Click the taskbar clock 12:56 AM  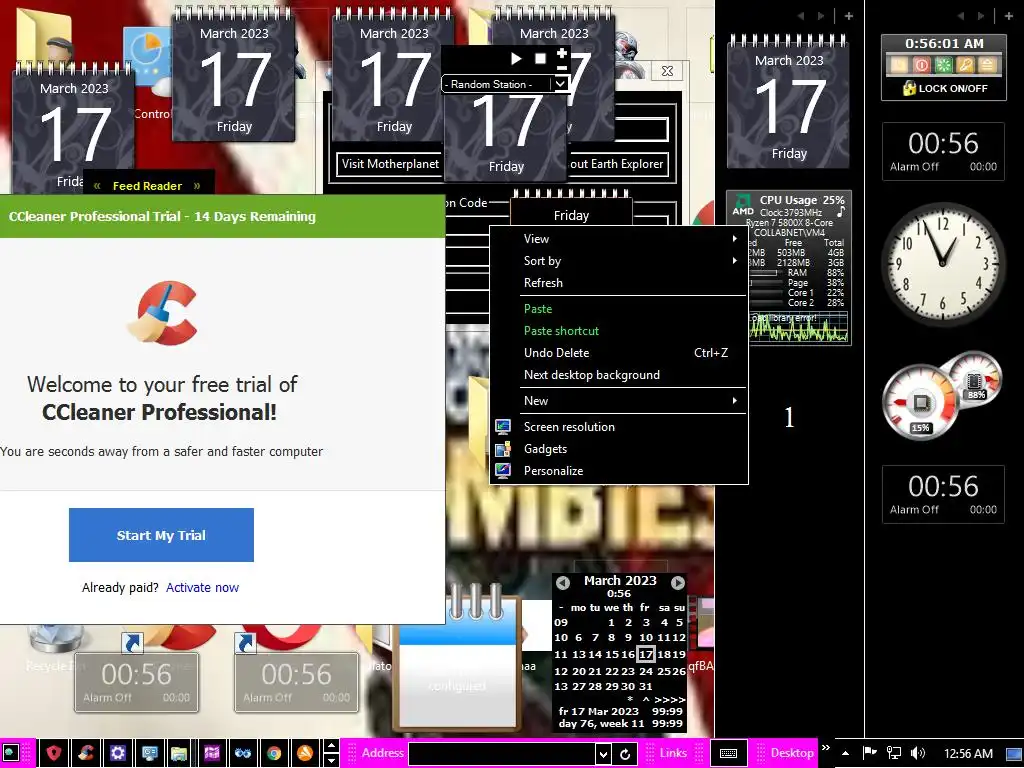coord(968,753)
